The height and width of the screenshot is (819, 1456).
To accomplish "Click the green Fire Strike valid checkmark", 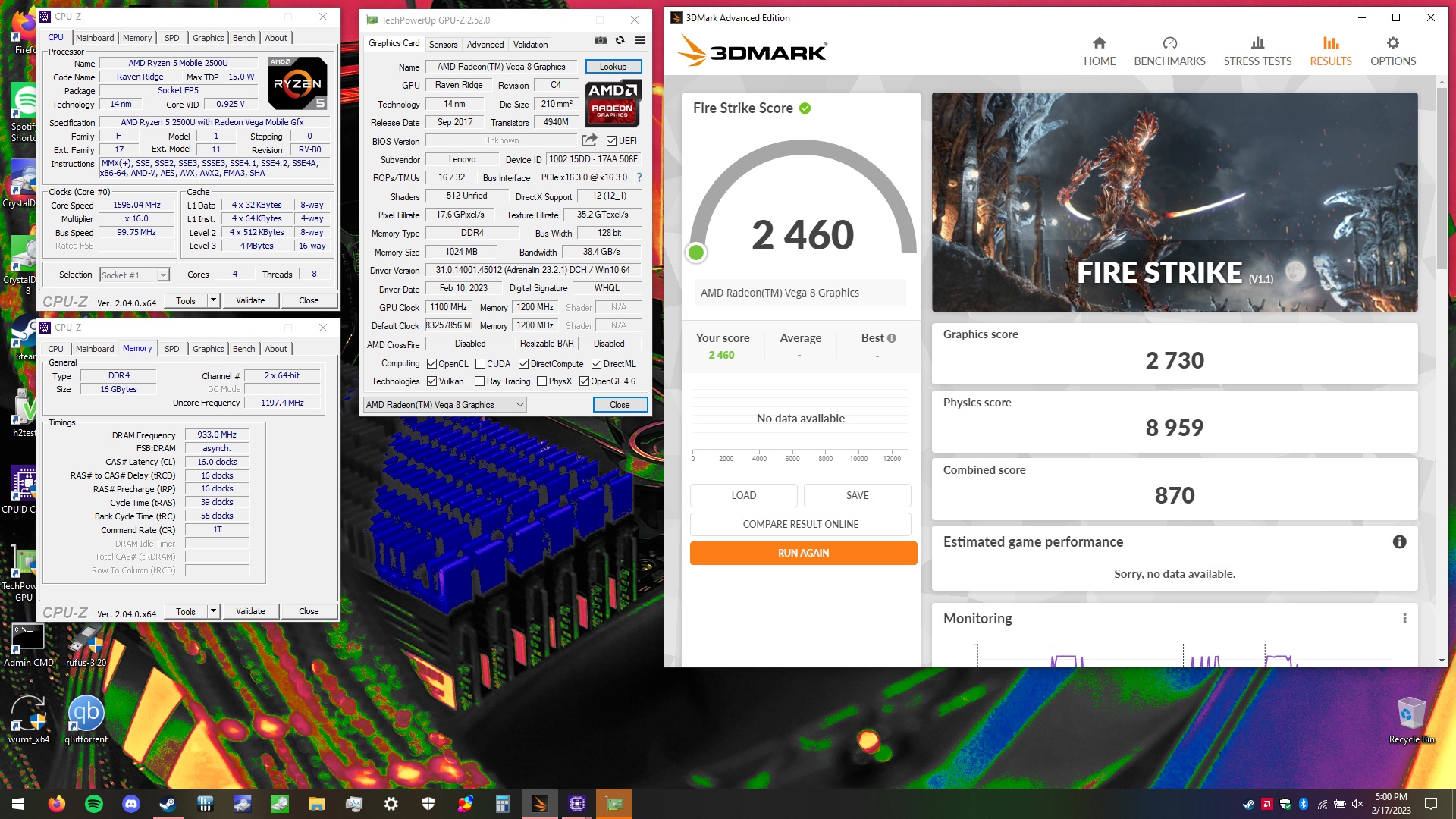I will (x=805, y=108).
